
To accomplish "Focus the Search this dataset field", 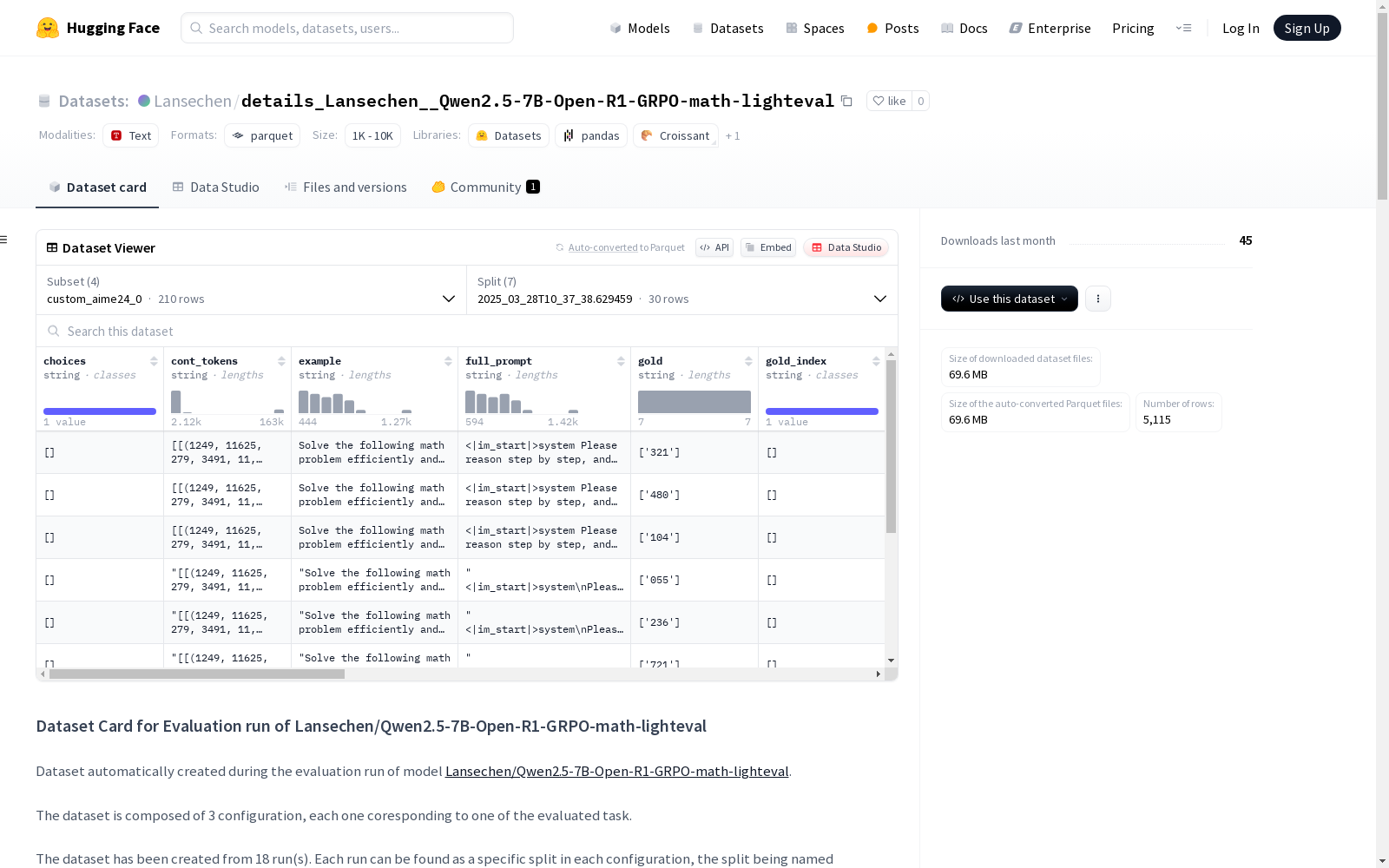I will 467,331.
